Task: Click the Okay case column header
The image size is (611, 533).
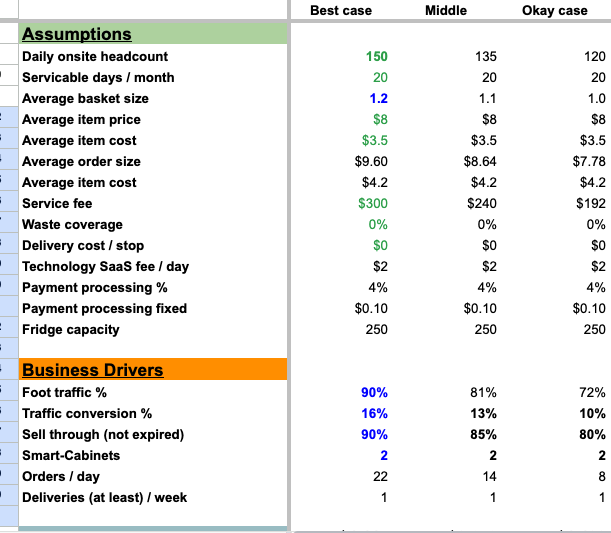Action: tap(554, 11)
